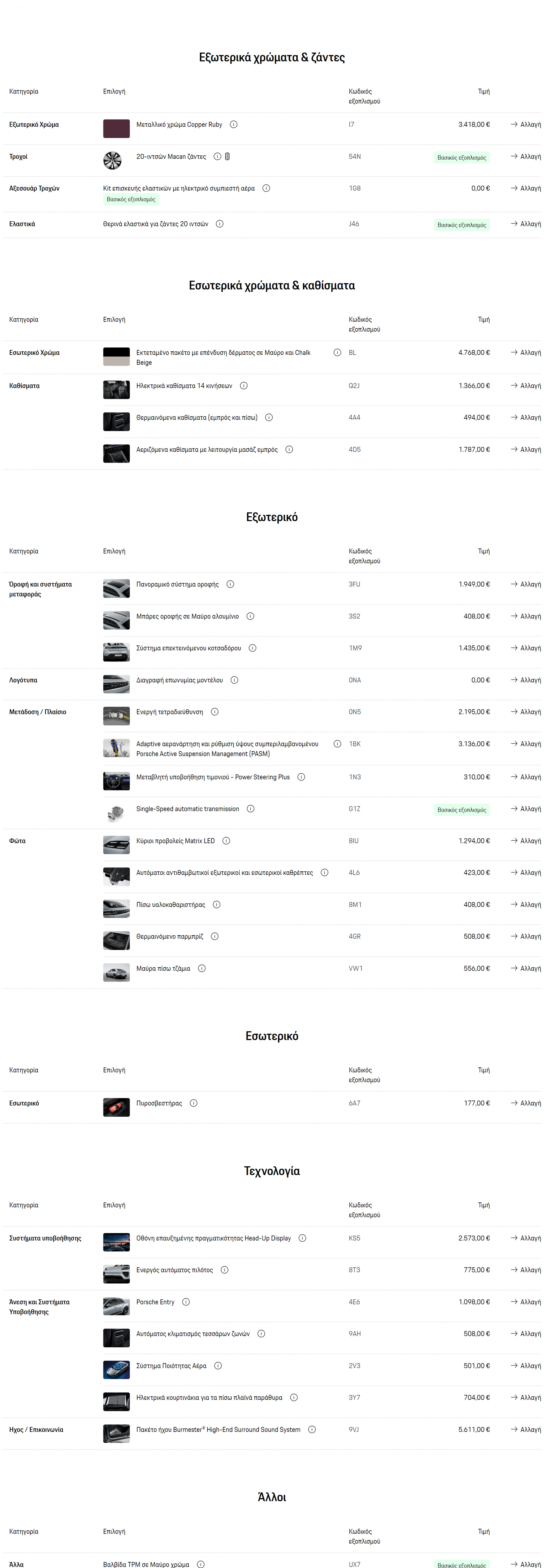Click Αλλαγή for Πανοραμικό σύστημα οροφής

(526, 584)
